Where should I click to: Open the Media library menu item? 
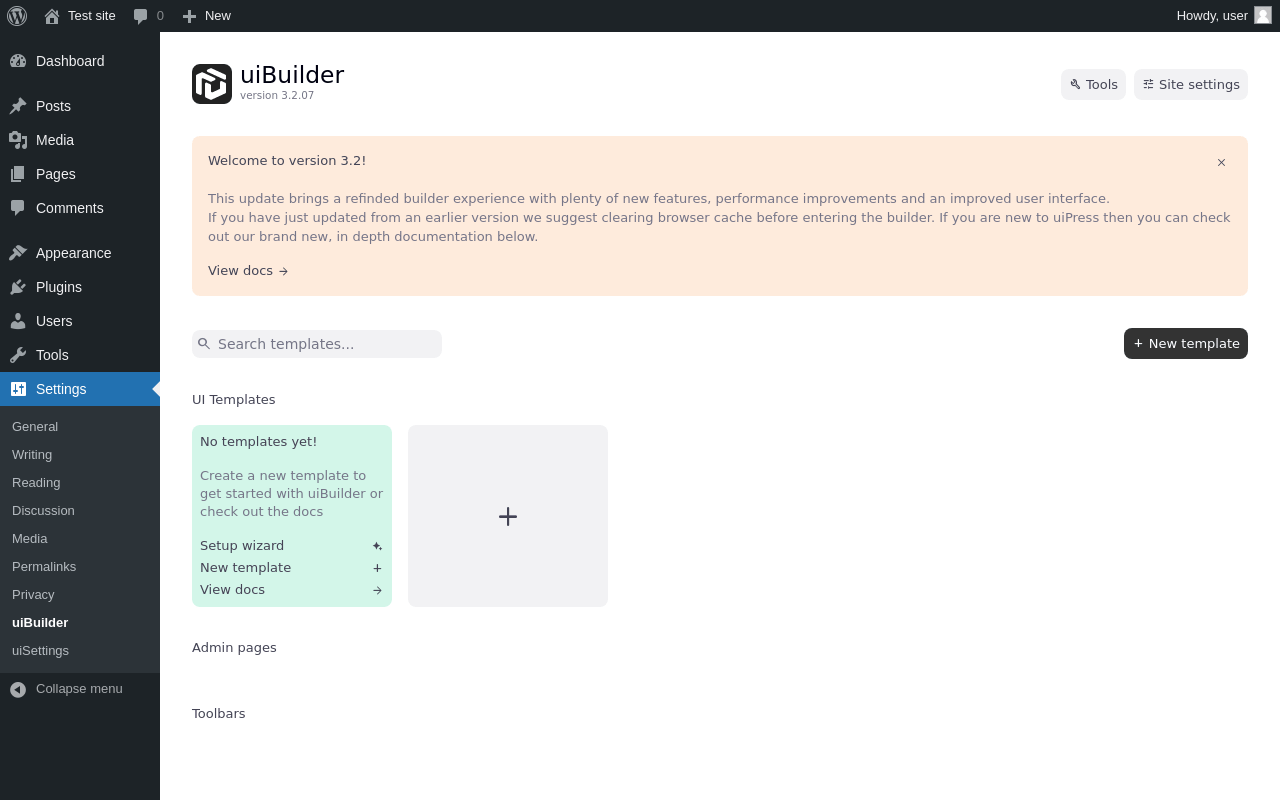[x=80, y=140]
